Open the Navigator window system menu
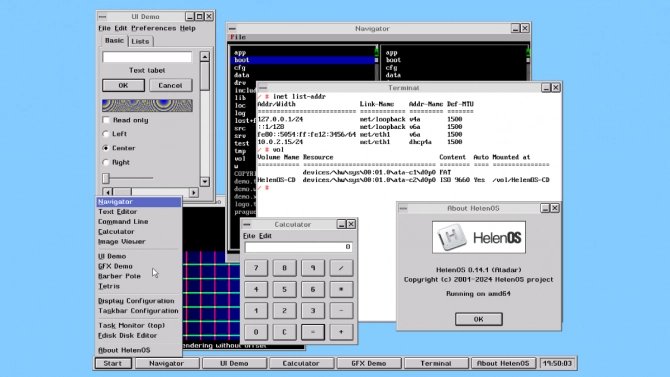 [x=232, y=29]
